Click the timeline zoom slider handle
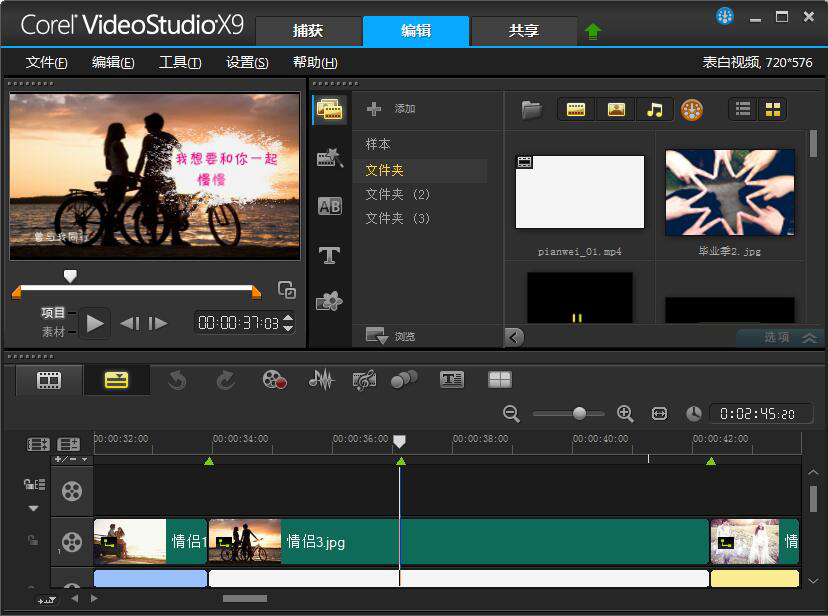Image resolution: width=828 pixels, height=616 pixels. point(579,413)
